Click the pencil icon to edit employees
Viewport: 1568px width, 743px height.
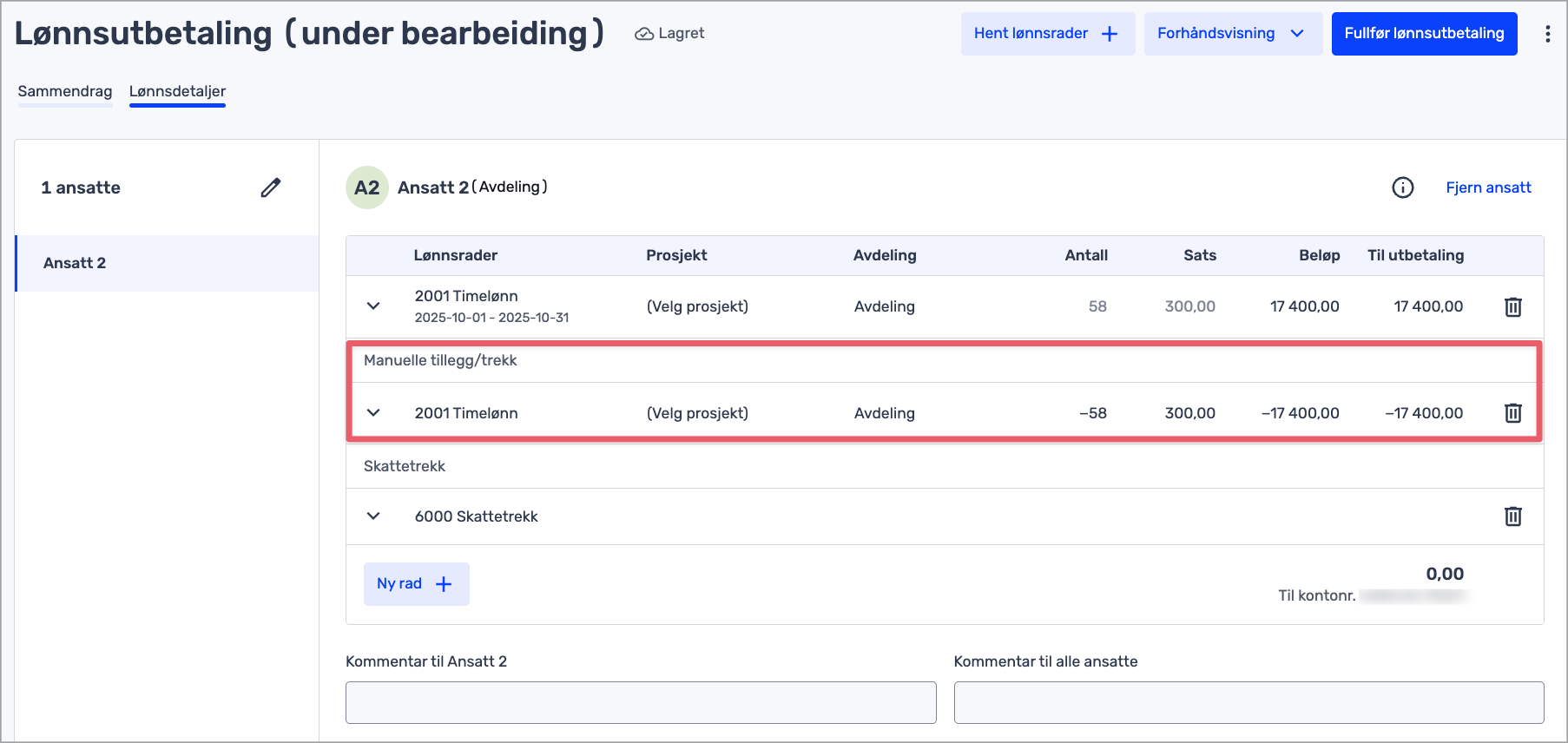click(271, 187)
